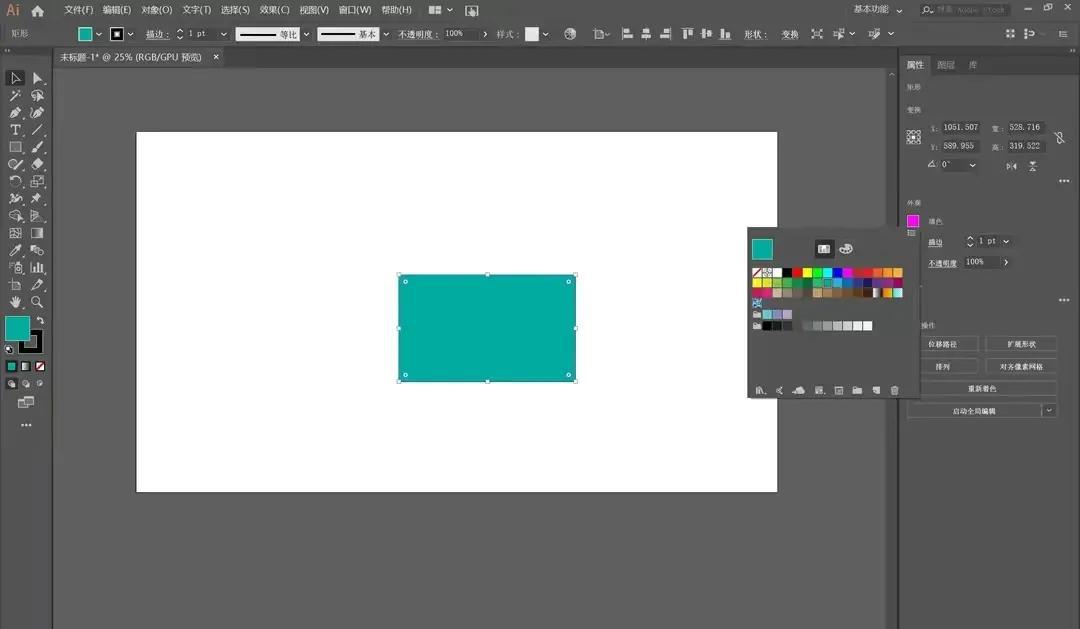The image size is (1080, 629).
Task: Click the Home icon in top bar
Action: 37,10
